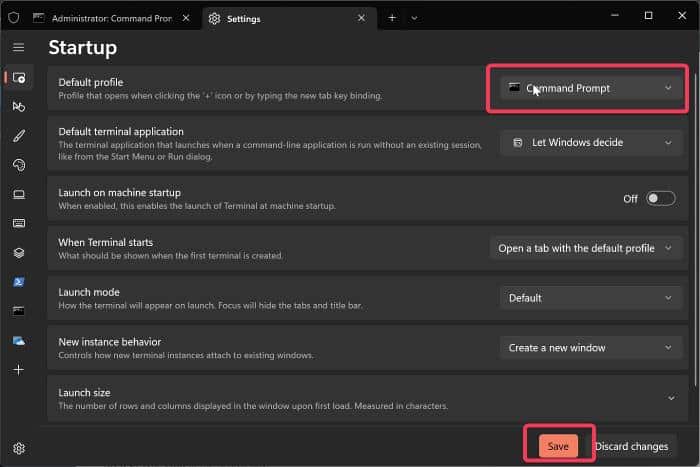Click the settings page vertical scrollbar

[696, 228]
